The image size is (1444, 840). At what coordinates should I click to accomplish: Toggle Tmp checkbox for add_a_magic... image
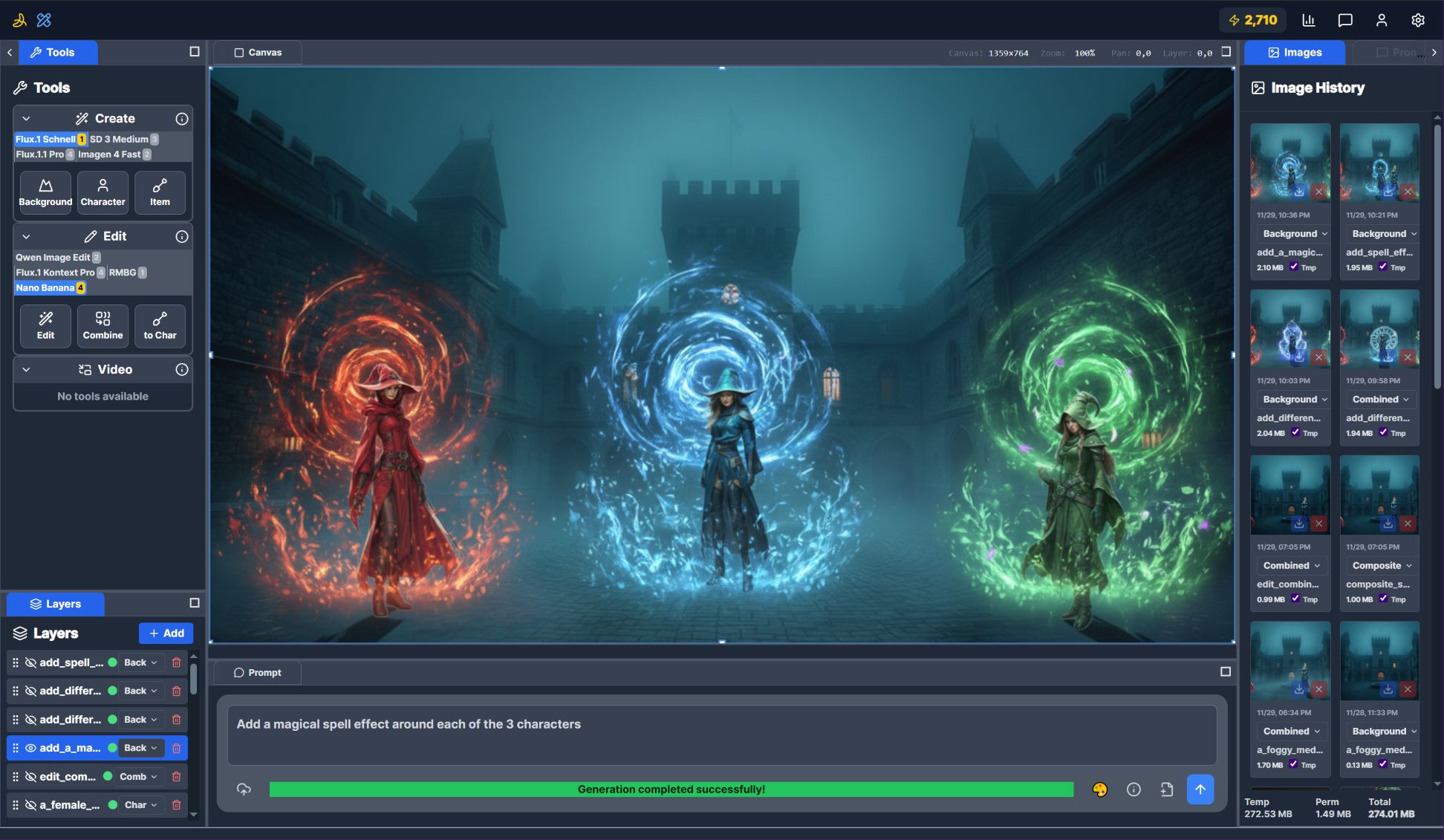1294,267
